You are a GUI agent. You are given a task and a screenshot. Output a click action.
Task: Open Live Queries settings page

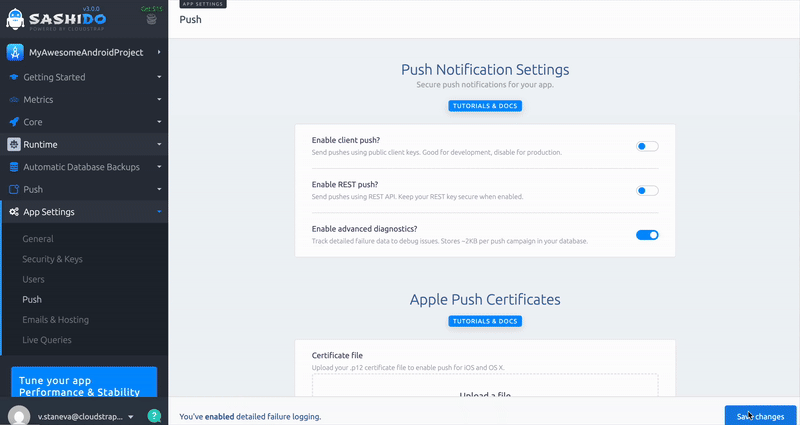click(47, 340)
